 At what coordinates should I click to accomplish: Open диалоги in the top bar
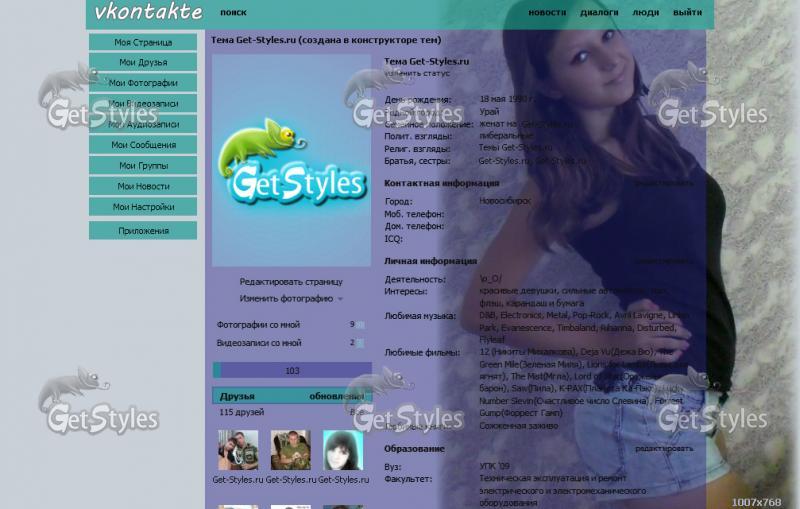[599, 12]
